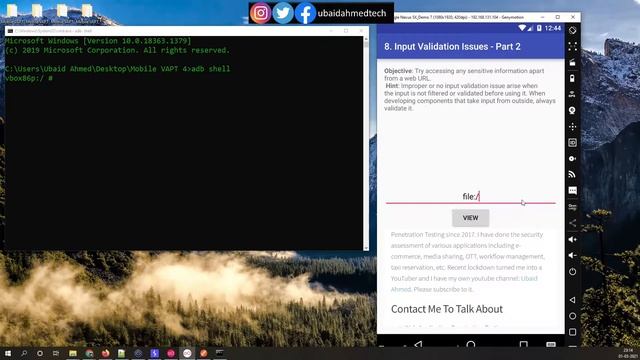Viewport: 640px width, 360px height.
Task: Open Windows taskbar search
Action: pyautogui.click(x=24, y=353)
